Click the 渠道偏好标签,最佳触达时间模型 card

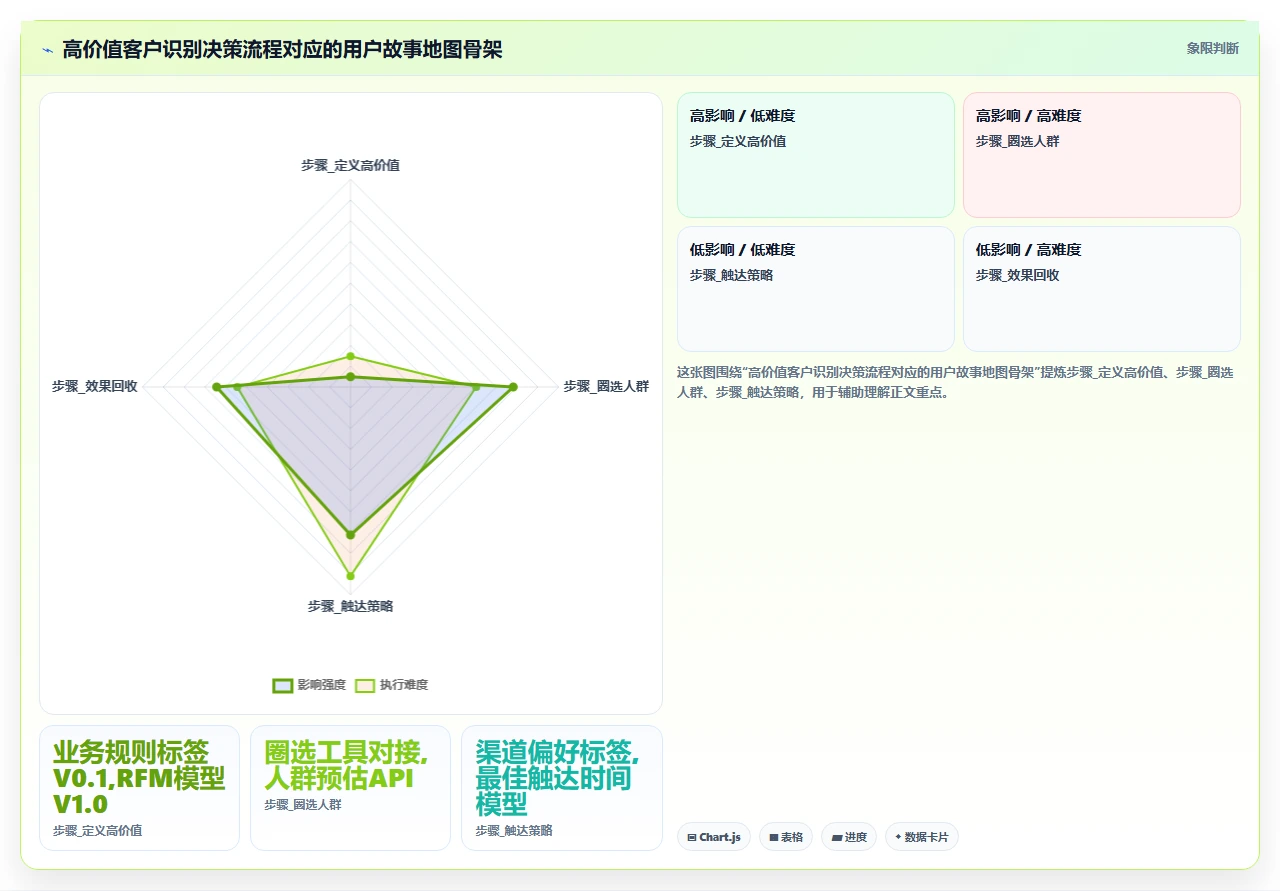coord(561,788)
